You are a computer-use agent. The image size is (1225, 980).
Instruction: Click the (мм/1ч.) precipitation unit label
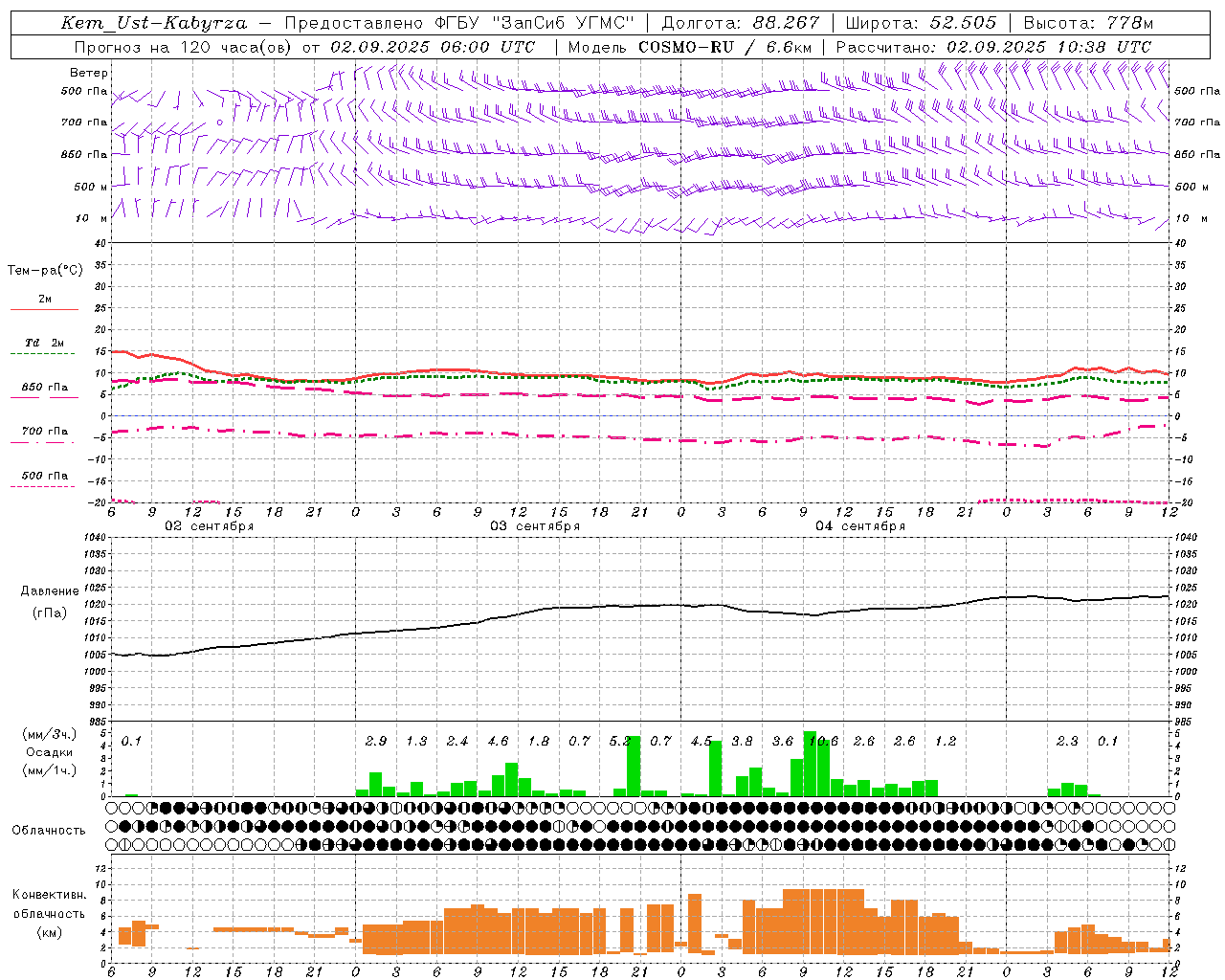pyautogui.click(x=50, y=770)
